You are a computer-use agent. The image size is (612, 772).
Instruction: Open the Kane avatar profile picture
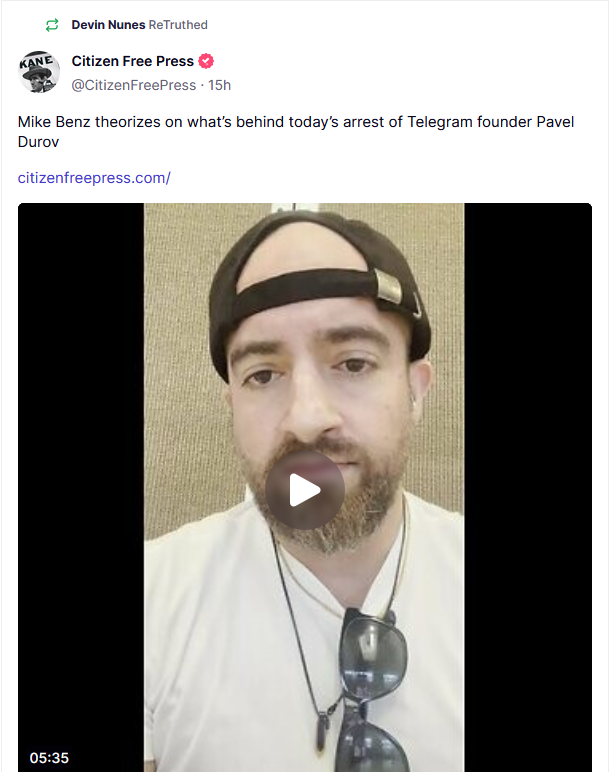click(39, 72)
